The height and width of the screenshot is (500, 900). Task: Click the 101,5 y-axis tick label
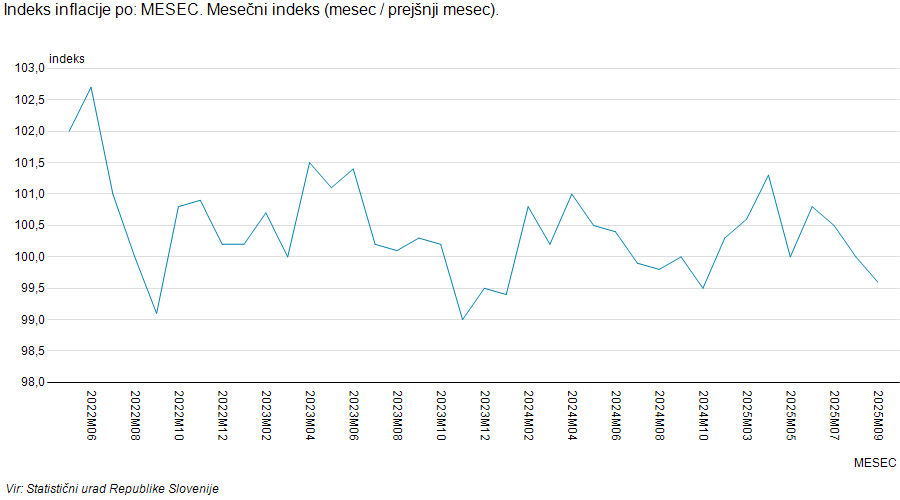(30, 162)
